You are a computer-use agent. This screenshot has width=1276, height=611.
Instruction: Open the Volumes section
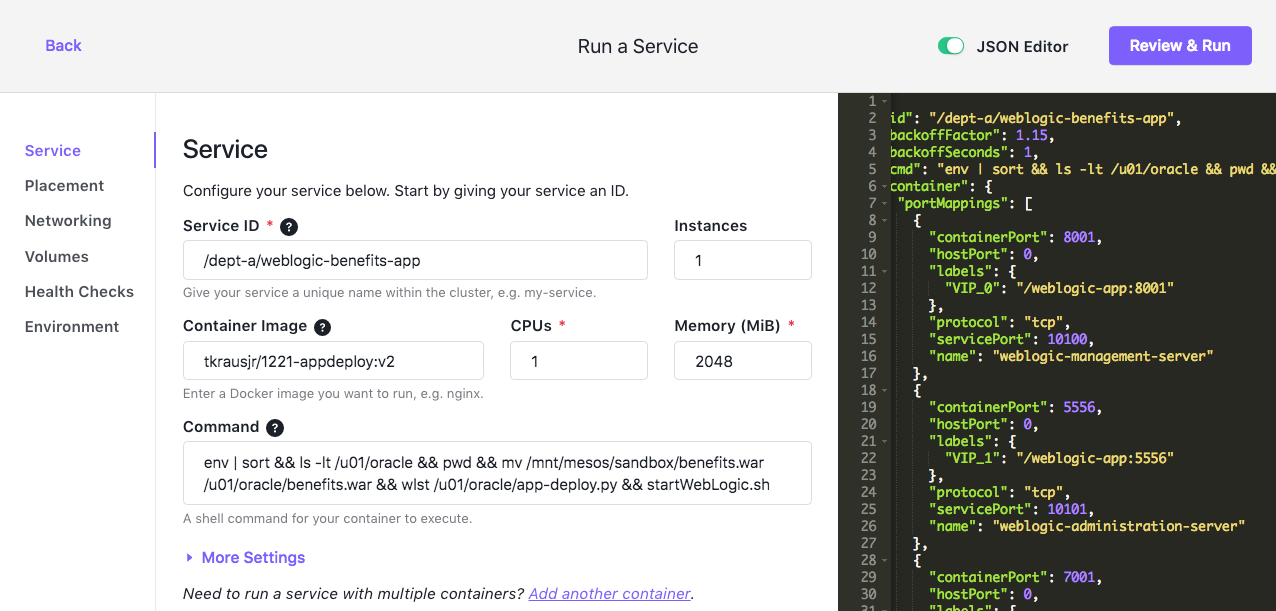[x=57, y=257]
